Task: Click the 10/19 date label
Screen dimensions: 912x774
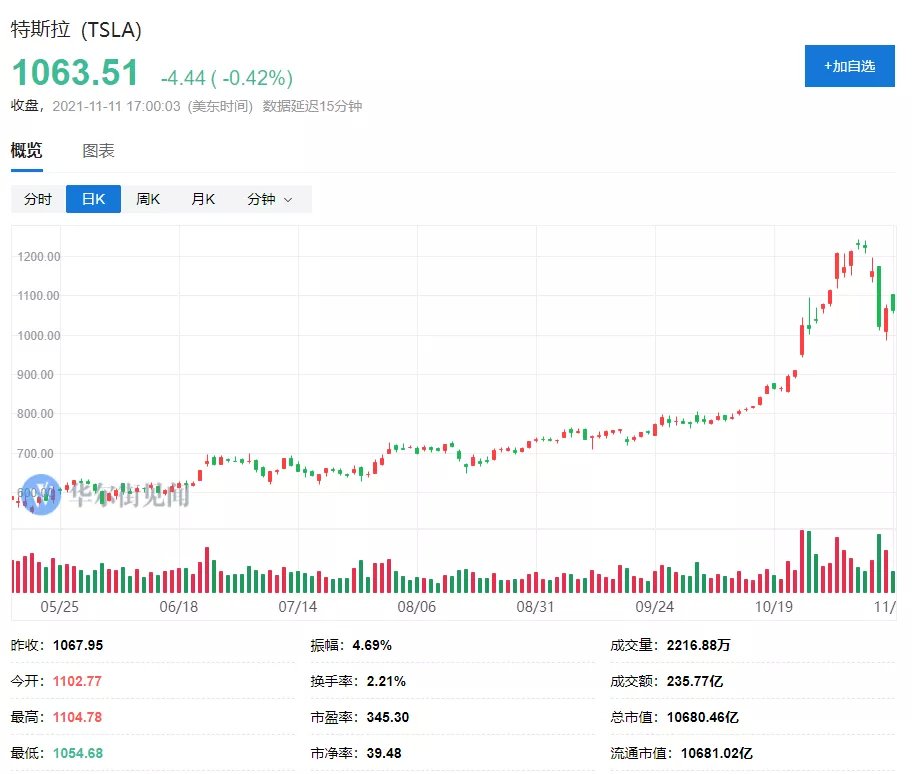Action: pos(774,607)
